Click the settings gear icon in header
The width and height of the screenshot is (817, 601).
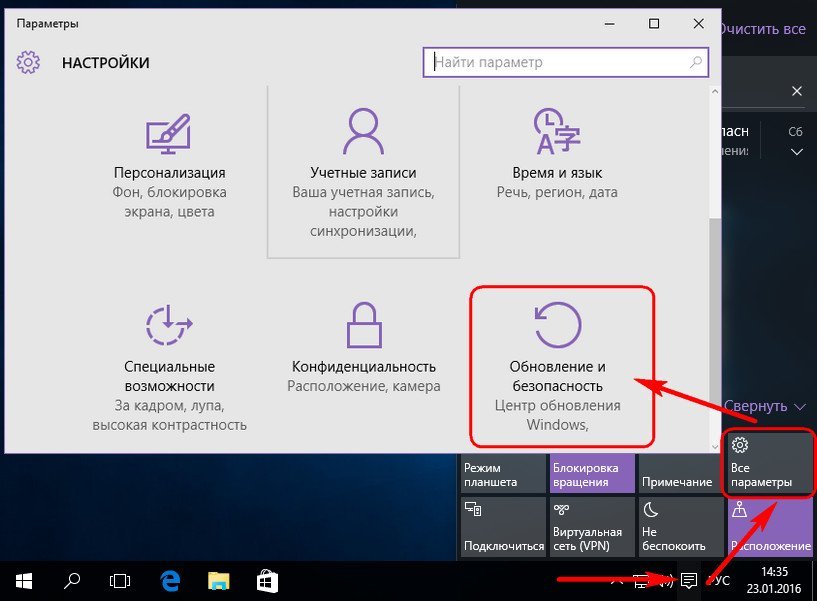point(28,62)
